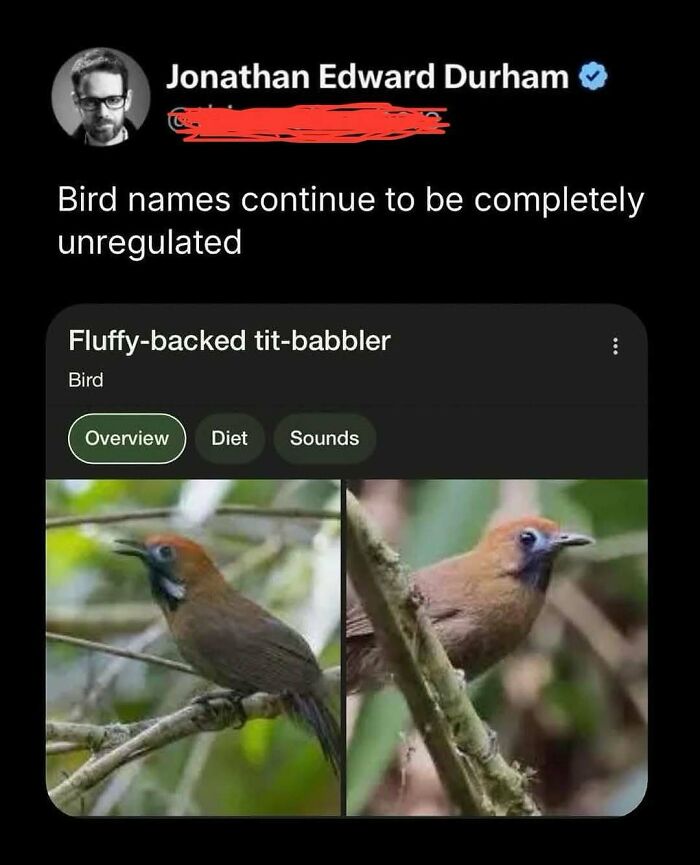The image size is (700, 865).
Task: Click Jonathan Edward Durham's profile avatar
Action: tap(96, 100)
